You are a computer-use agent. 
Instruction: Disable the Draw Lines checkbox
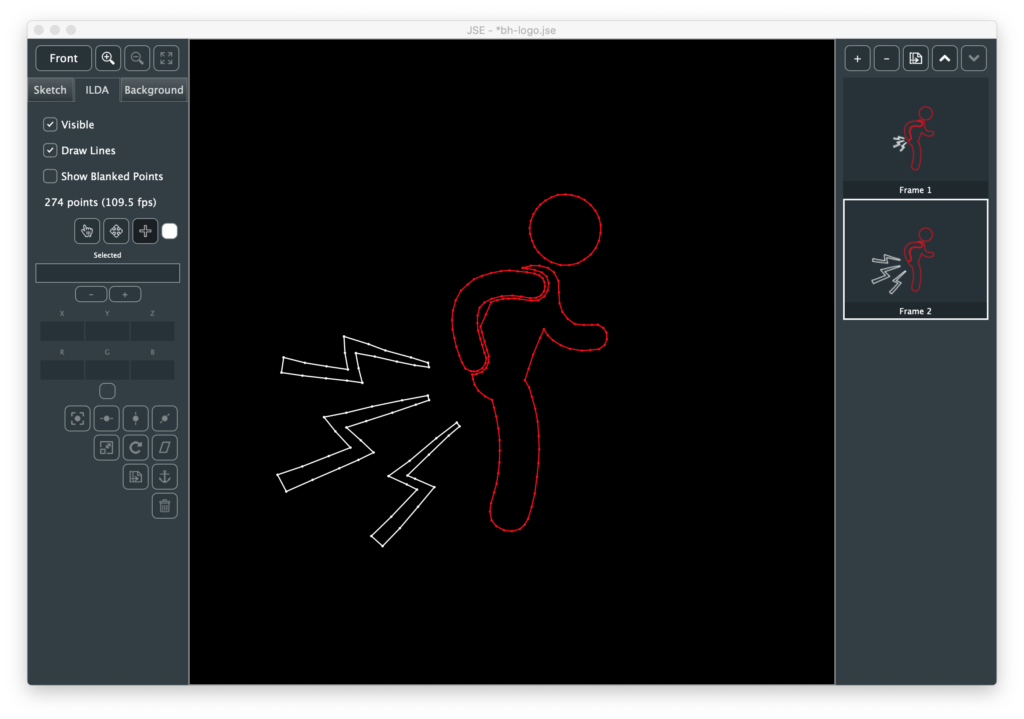50,150
